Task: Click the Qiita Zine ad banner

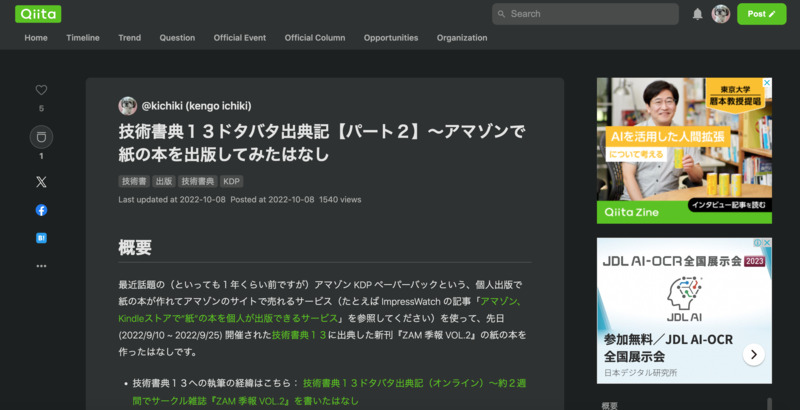Action: pos(684,150)
